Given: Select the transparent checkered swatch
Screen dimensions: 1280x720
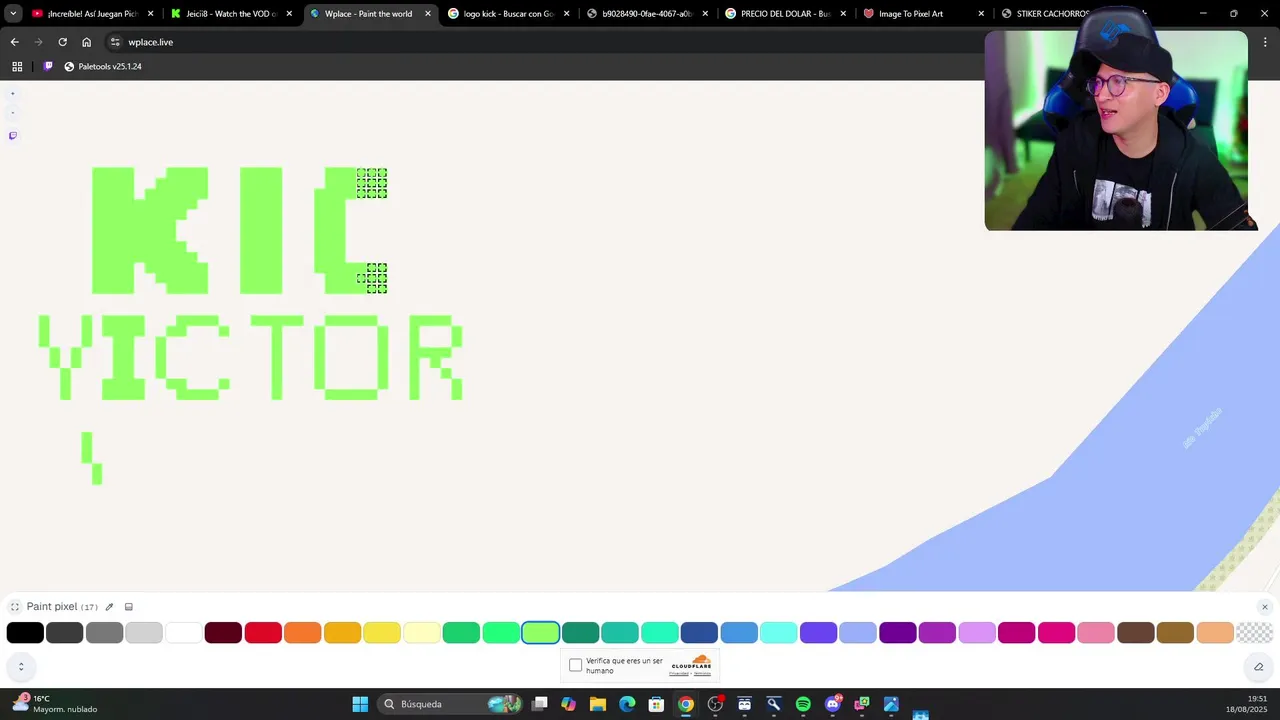Looking at the screenshot, I should click(1255, 632).
